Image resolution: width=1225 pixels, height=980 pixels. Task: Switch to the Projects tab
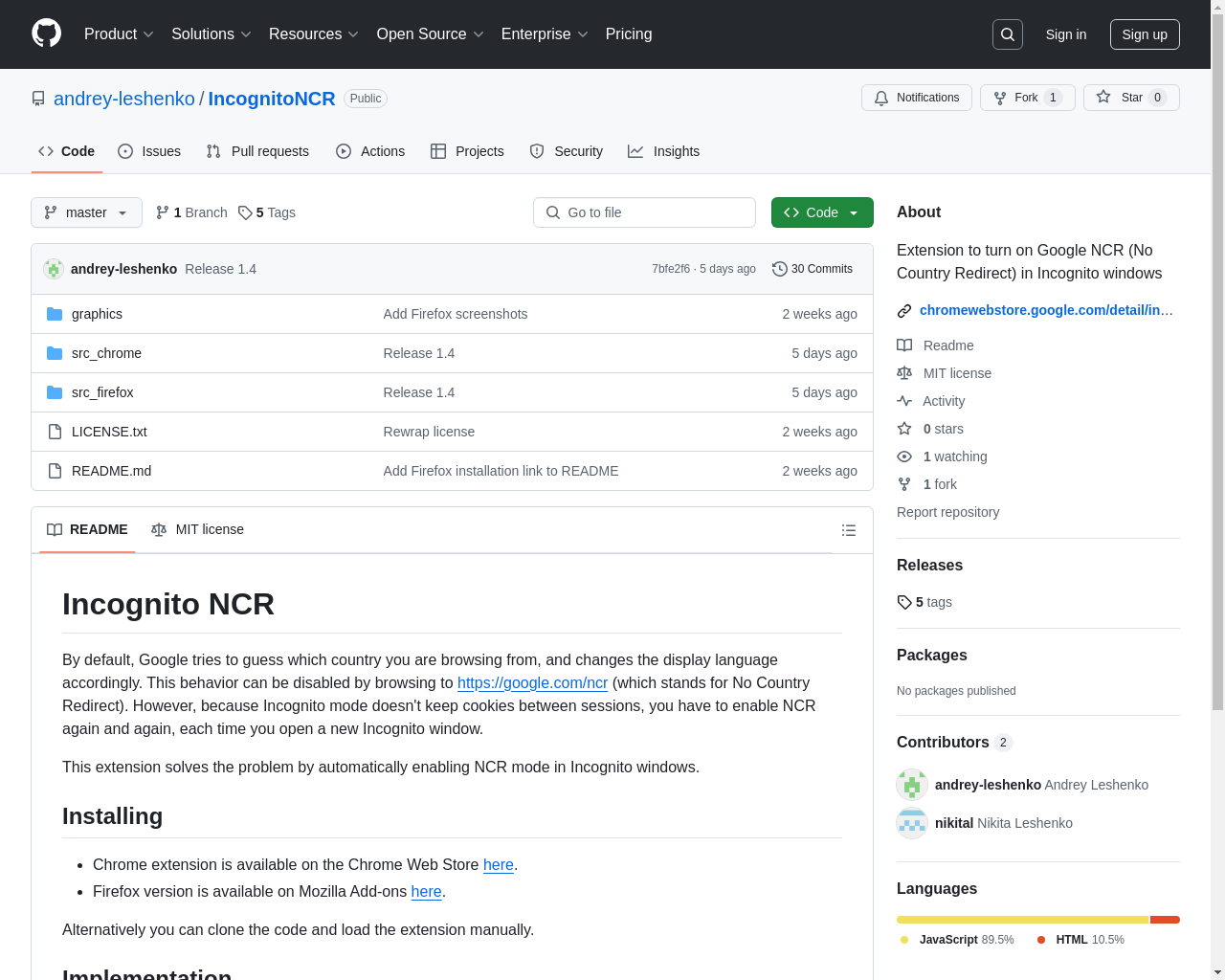pyautogui.click(x=467, y=151)
